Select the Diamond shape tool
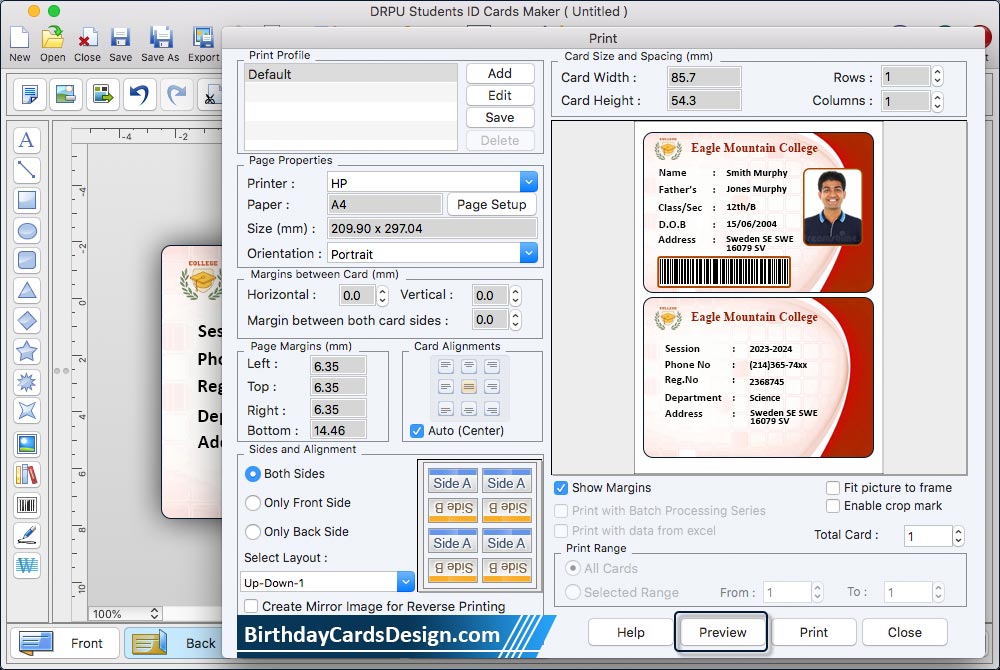 coord(27,321)
